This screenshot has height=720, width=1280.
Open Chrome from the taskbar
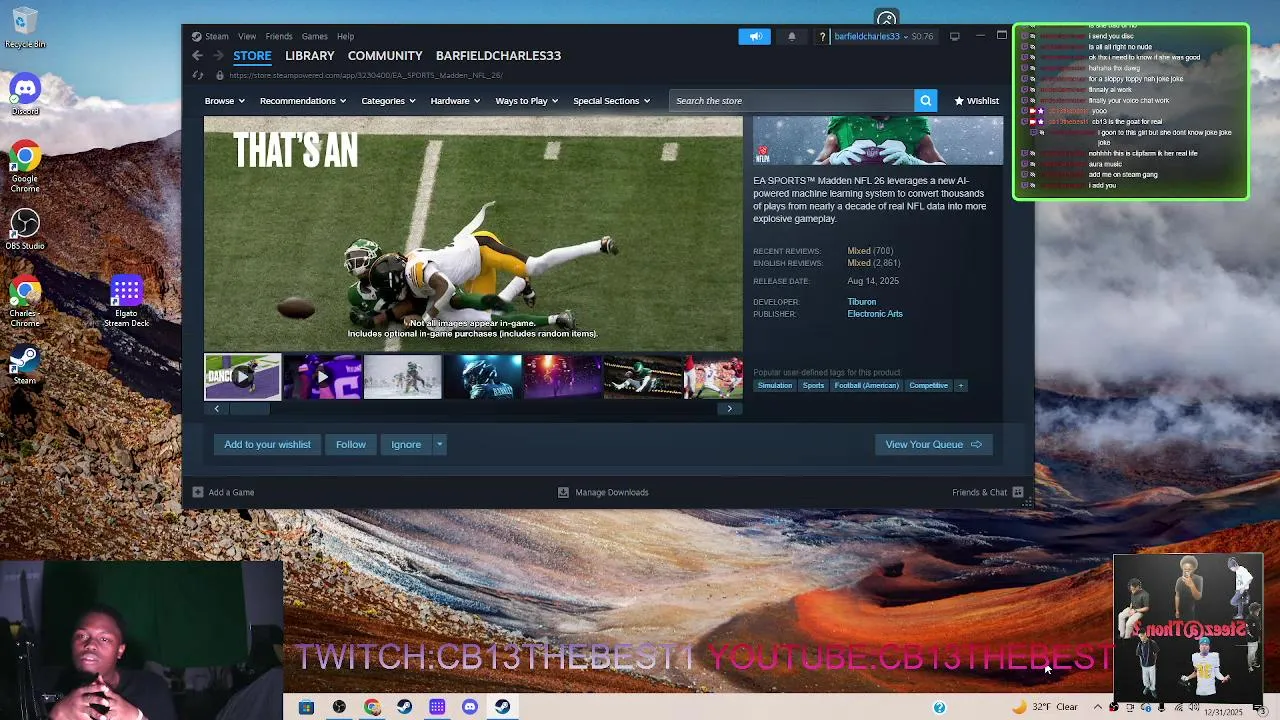(x=372, y=707)
